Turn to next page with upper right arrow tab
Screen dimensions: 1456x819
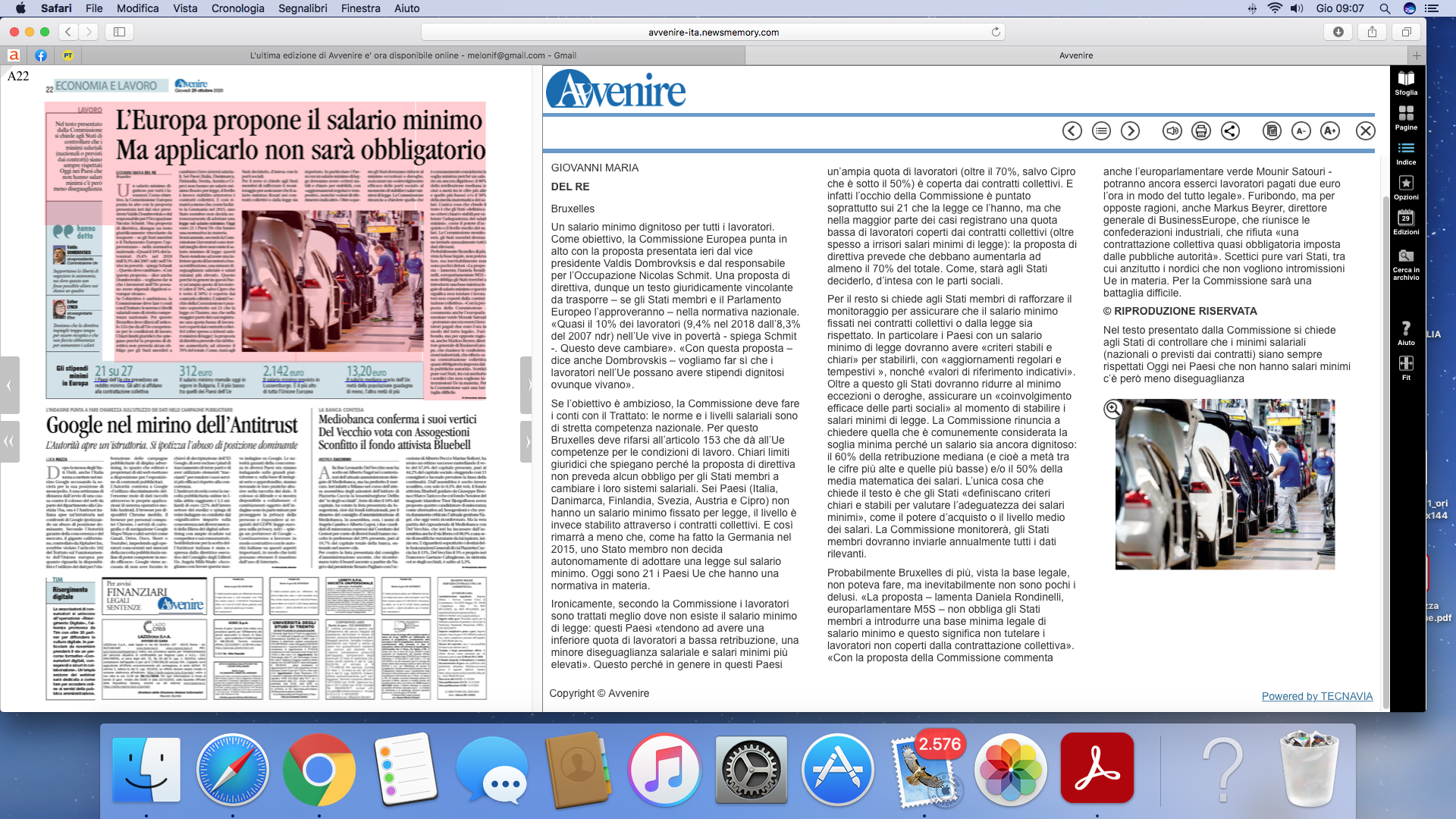point(527,385)
